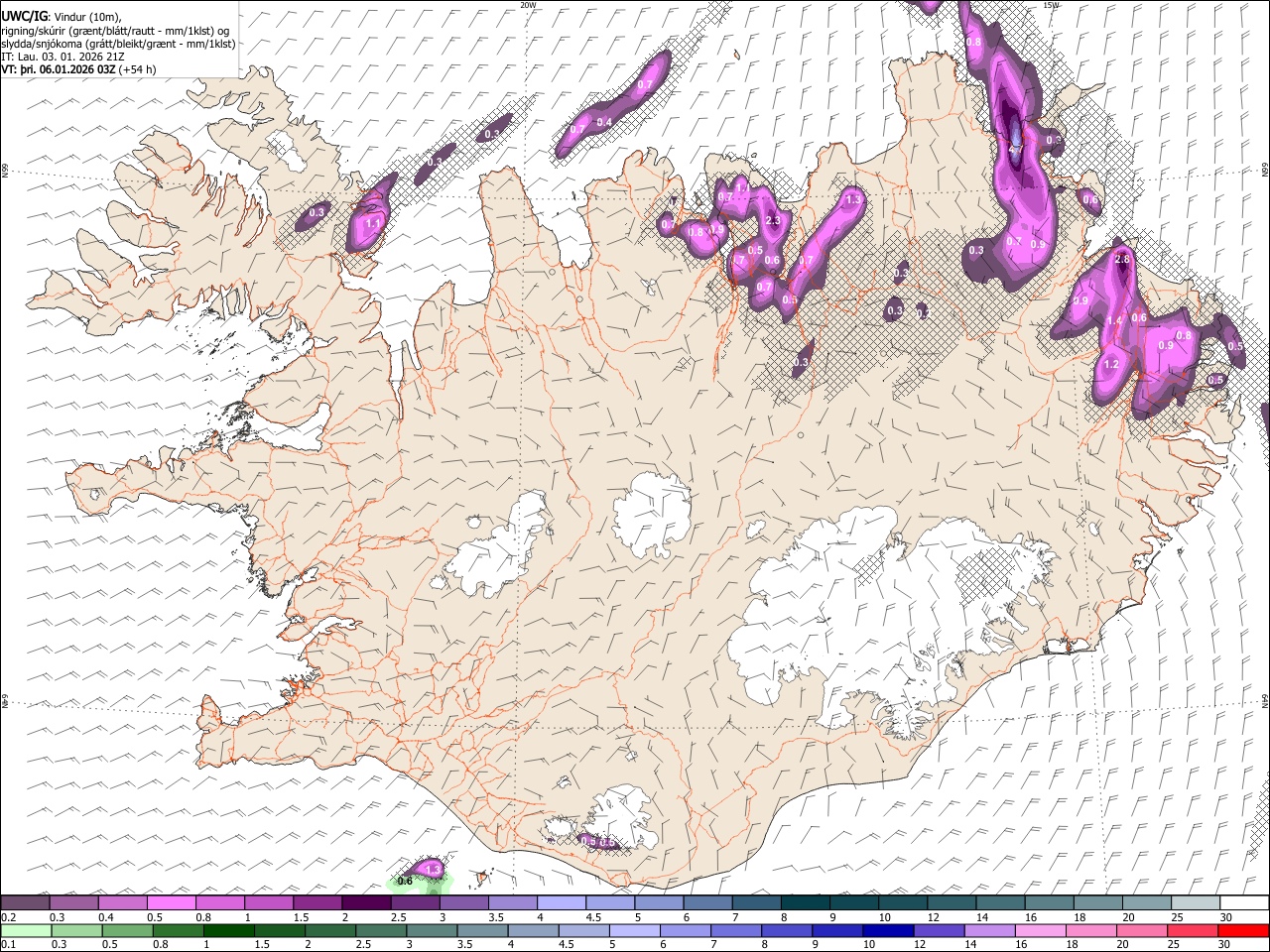1270x952 pixels.
Task: Pick the darkest teal swatch between 8 and 9, top scale
Action: tap(805, 903)
